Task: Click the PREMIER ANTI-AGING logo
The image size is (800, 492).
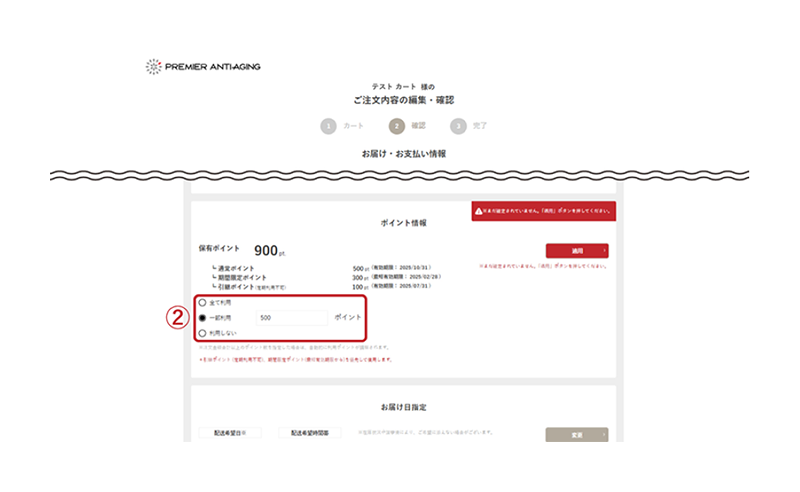Action: click(x=203, y=66)
